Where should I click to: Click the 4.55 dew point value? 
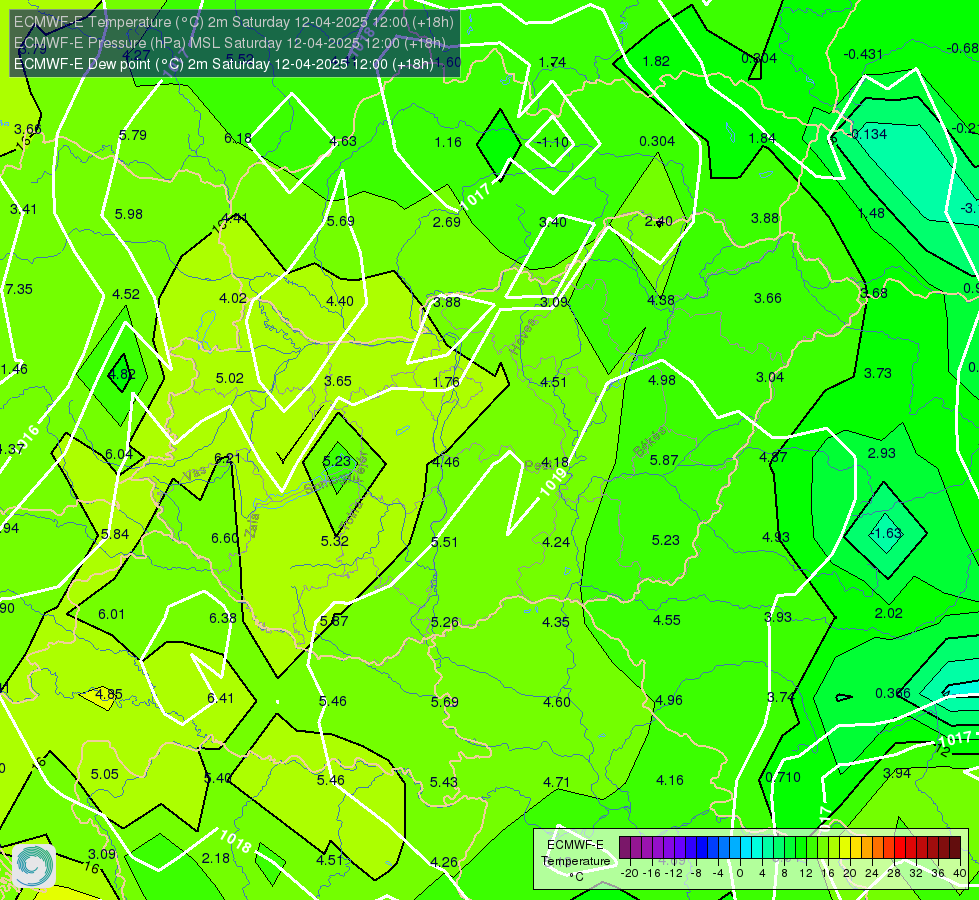667,620
